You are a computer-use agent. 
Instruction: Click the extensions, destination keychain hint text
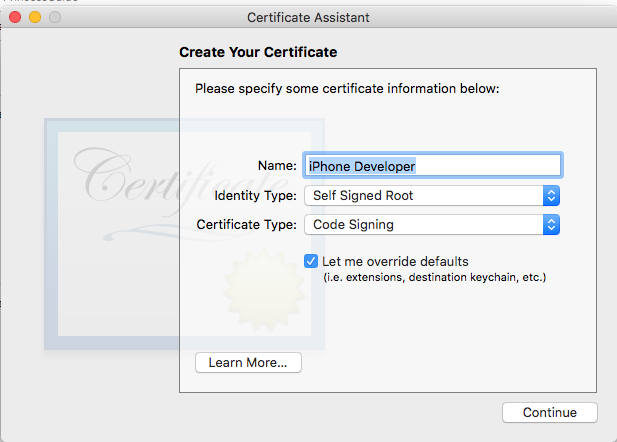pyautogui.click(x=434, y=277)
